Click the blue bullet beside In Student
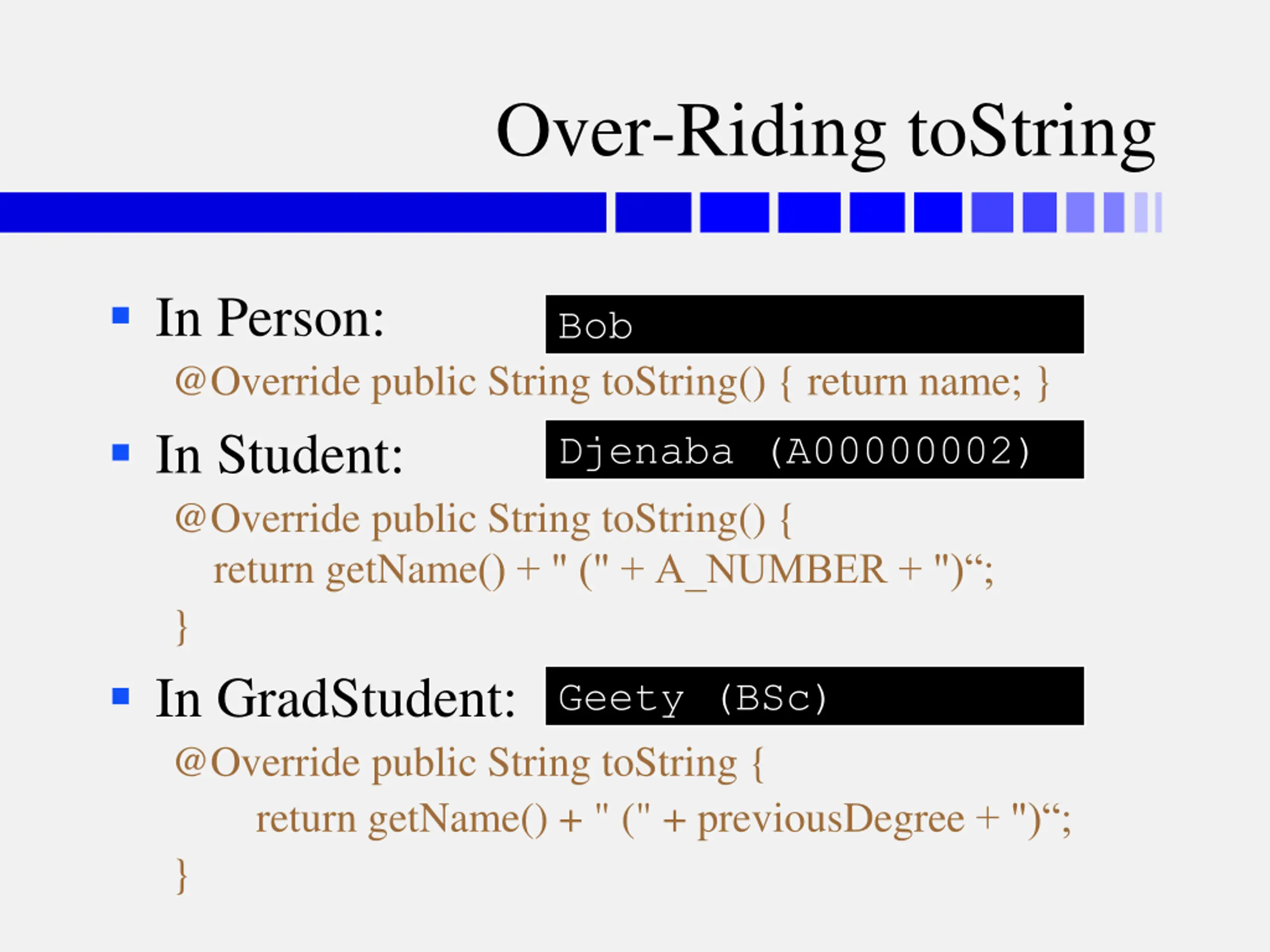 pyautogui.click(x=121, y=452)
